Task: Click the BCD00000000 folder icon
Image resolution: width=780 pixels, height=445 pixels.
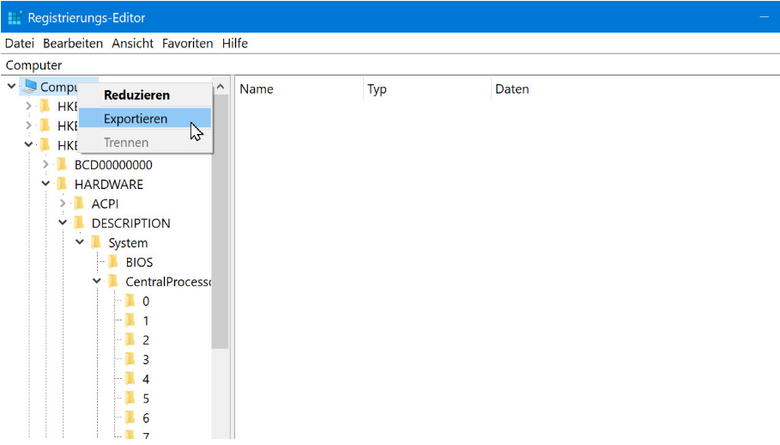Action: [x=62, y=165]
